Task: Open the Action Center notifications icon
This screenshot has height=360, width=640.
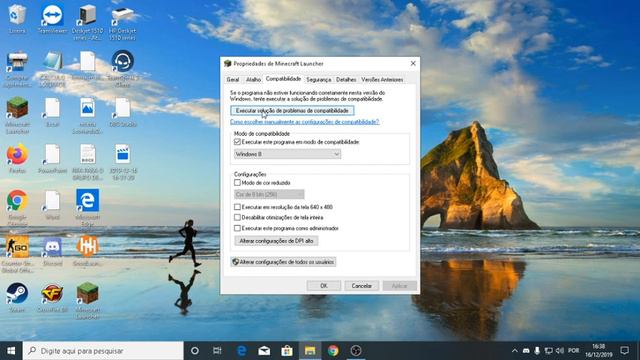Action: click(624, 351)
